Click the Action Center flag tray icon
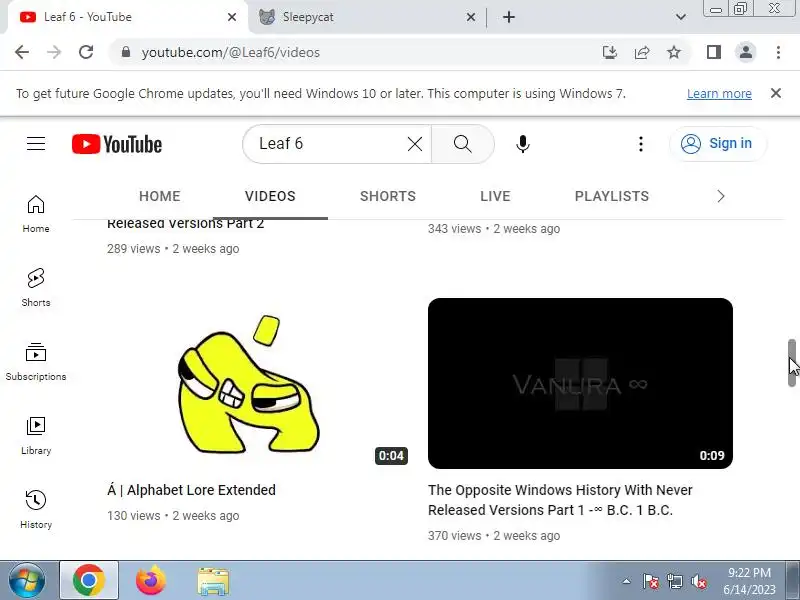 pyautogui.click(x=651, y=581)
